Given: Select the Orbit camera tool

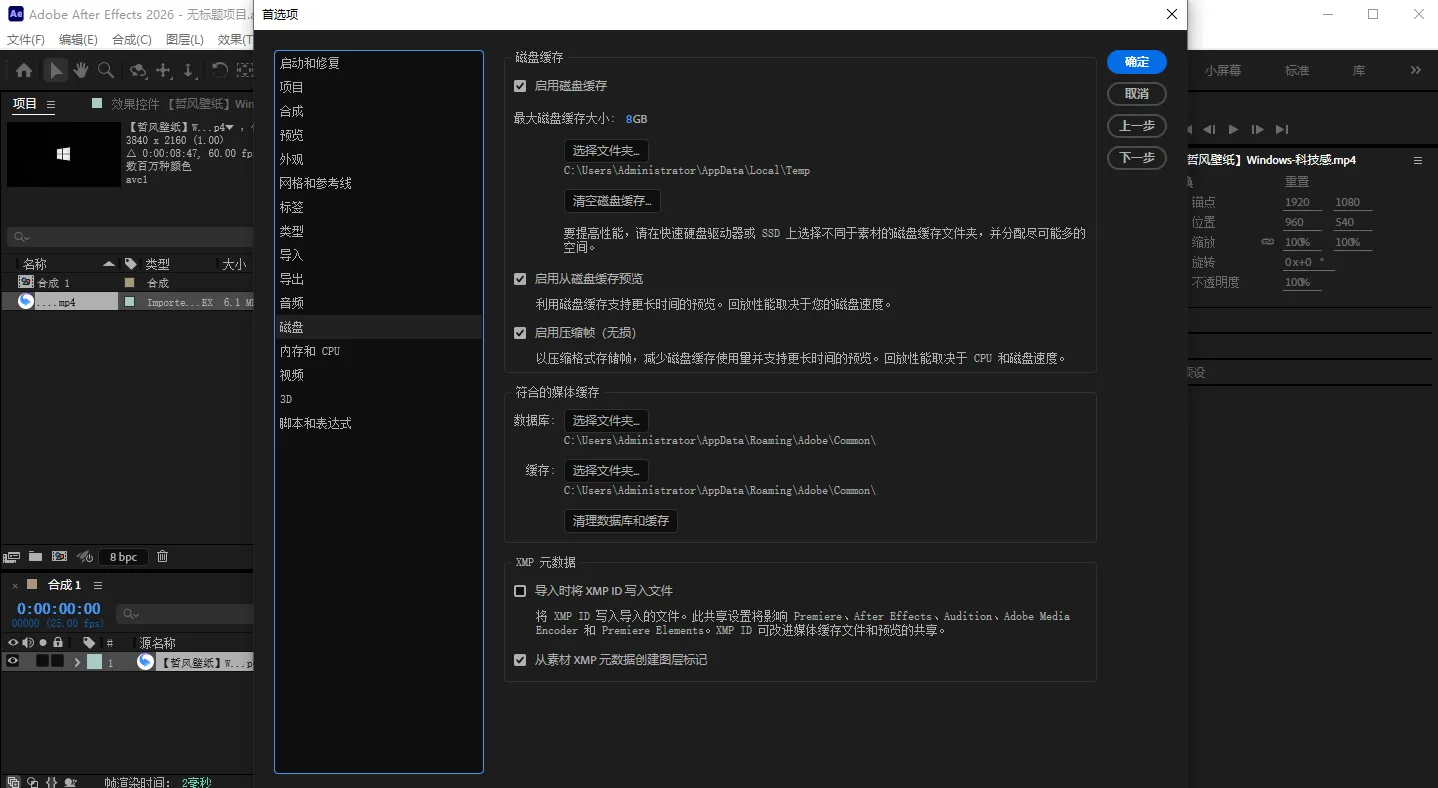Looking at the screenshot, I should (x=137, y=70).
